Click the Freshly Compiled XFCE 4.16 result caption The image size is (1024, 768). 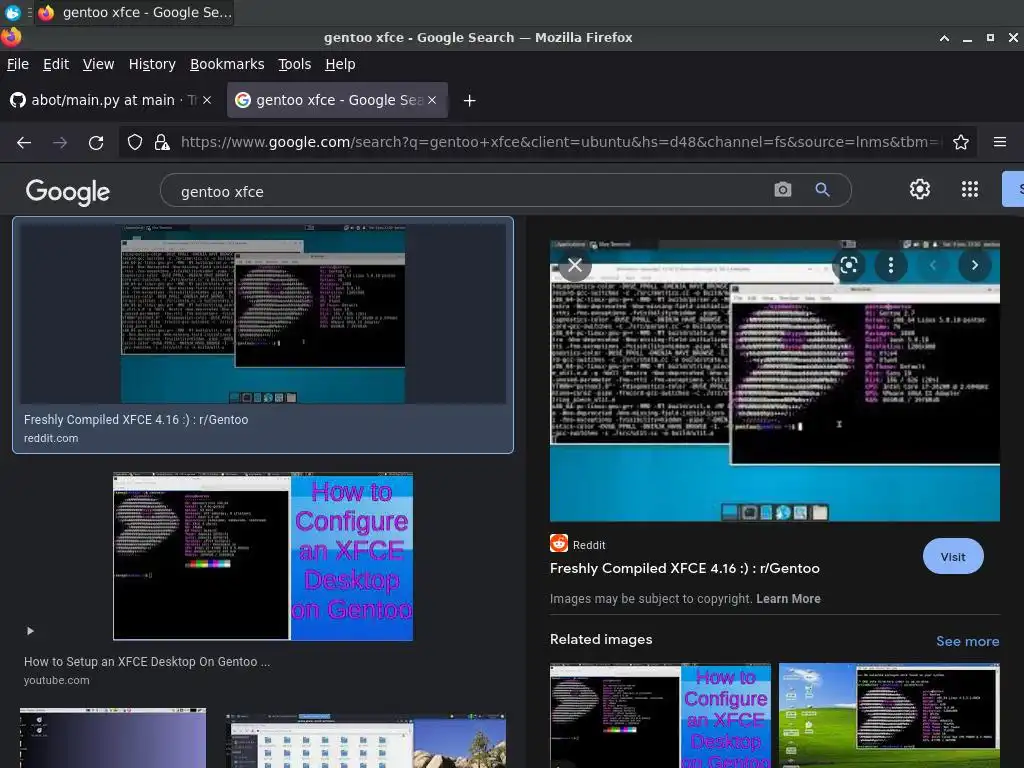(x=136, y=419)
